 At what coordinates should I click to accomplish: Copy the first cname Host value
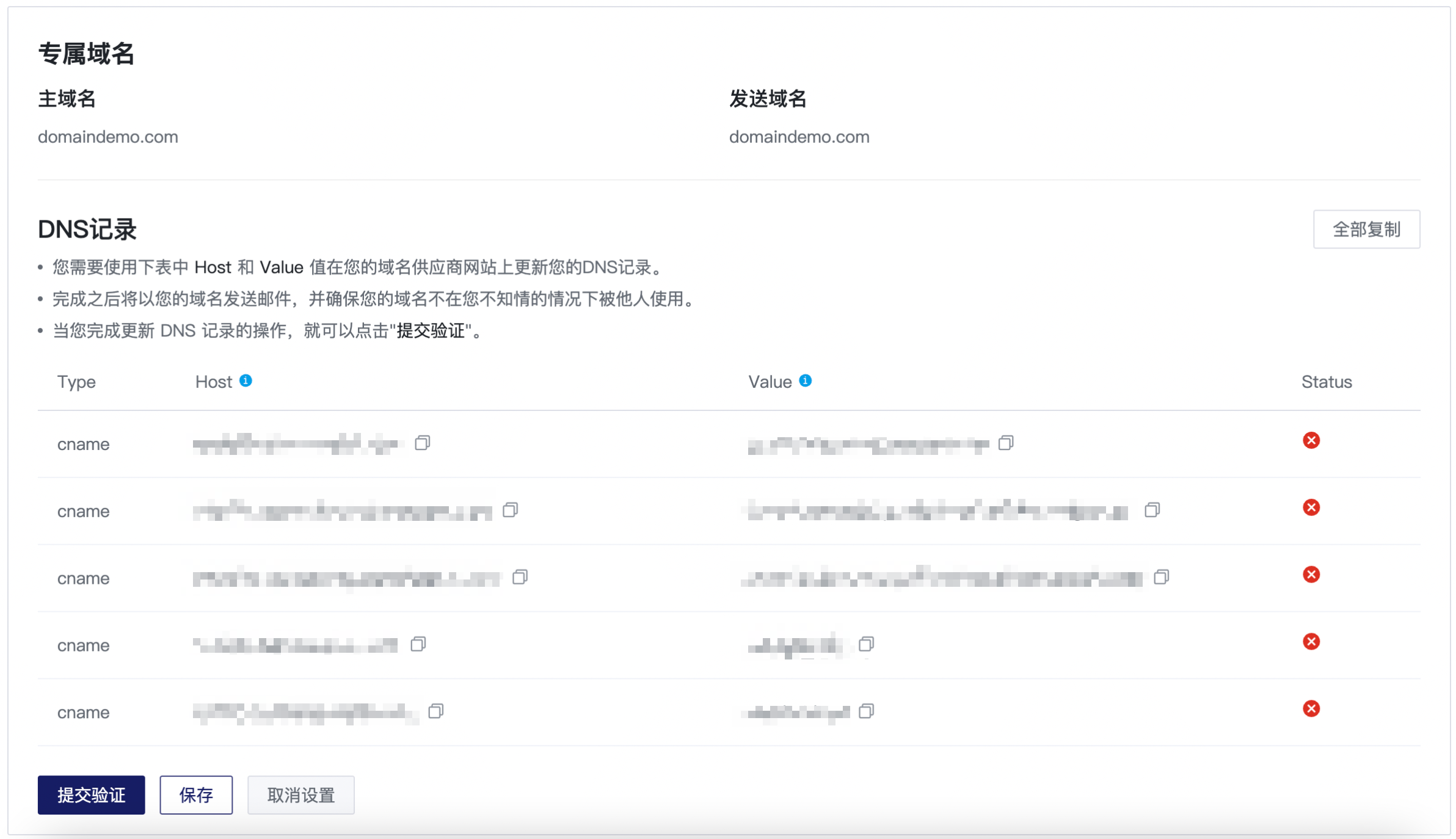[422, 443]
